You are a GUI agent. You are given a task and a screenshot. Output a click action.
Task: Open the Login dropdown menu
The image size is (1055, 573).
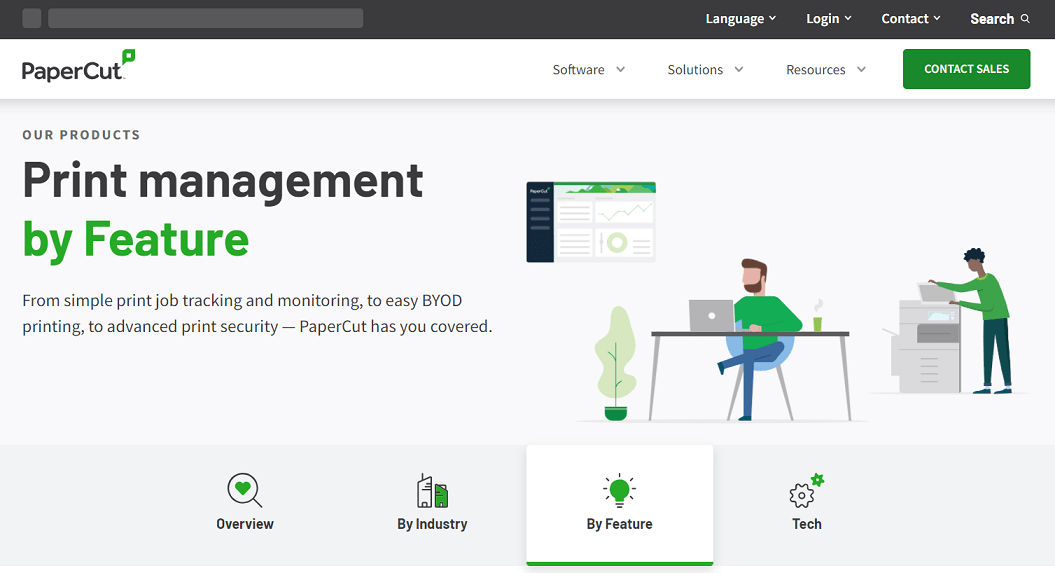(829, 19)
